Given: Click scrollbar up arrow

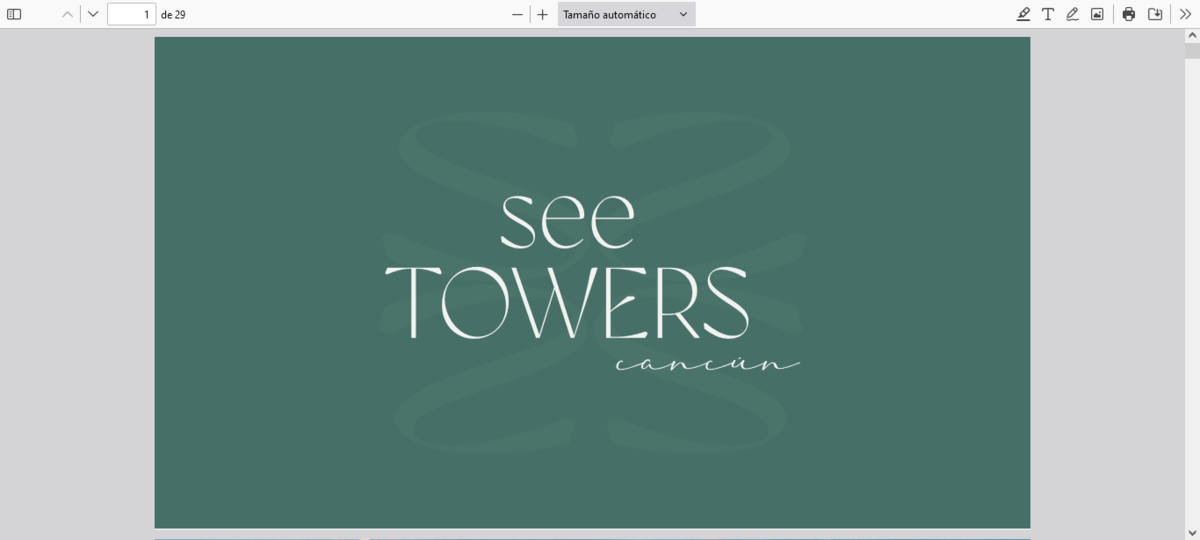Looking at the screenshot, I should pyautogui.click(x=1192, y=36).
